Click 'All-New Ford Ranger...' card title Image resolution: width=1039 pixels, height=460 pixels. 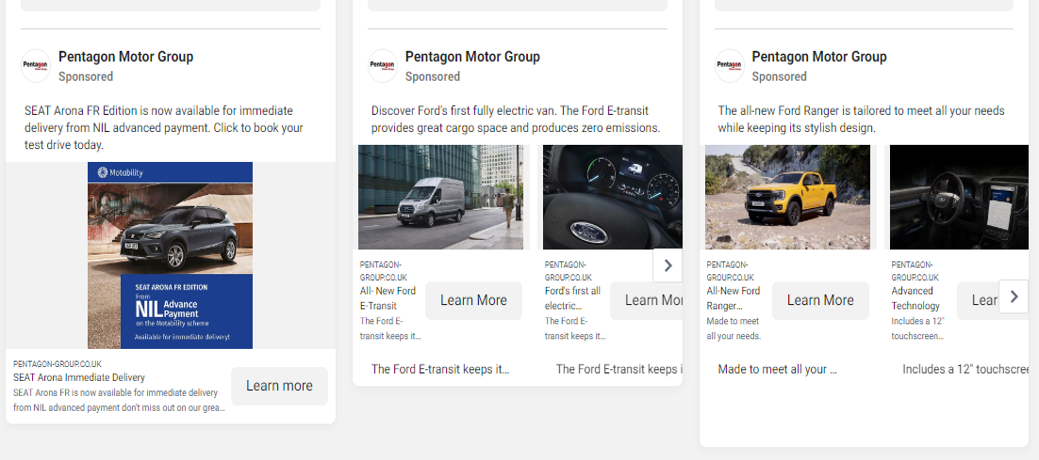[x=734, y=298]
